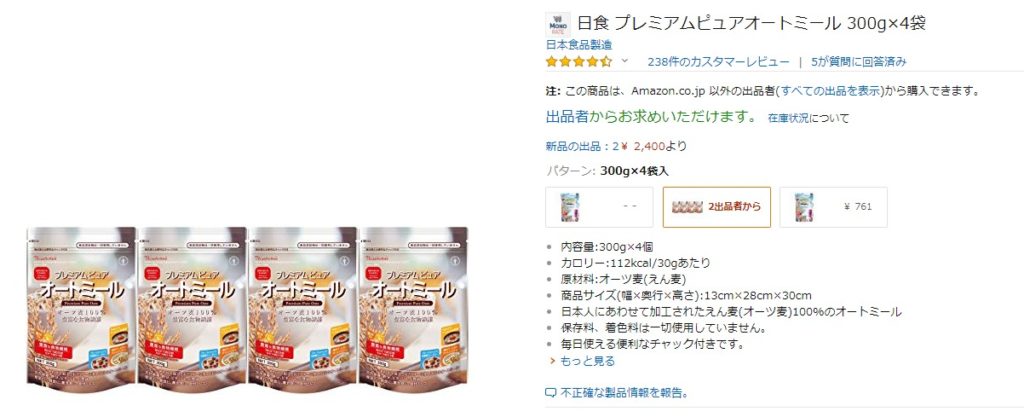This screenshot has height=417, width=1024.
Task: Select first pattern option with single bag thumbnail
Action: pos(600,207)
